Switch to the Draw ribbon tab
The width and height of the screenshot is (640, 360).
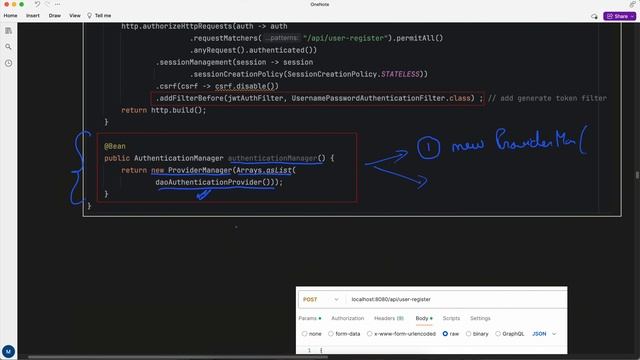[55, 16]
